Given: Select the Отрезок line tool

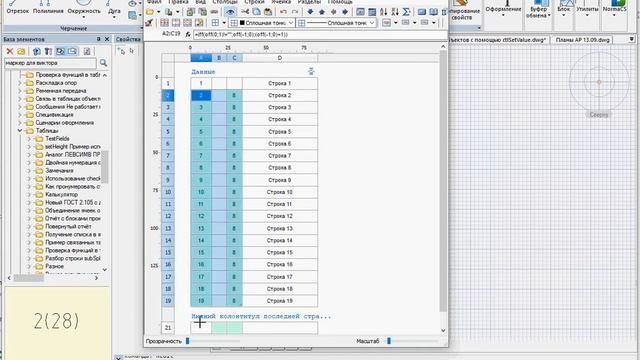Looking at the screenshot, I should click(x=17, y=7).
